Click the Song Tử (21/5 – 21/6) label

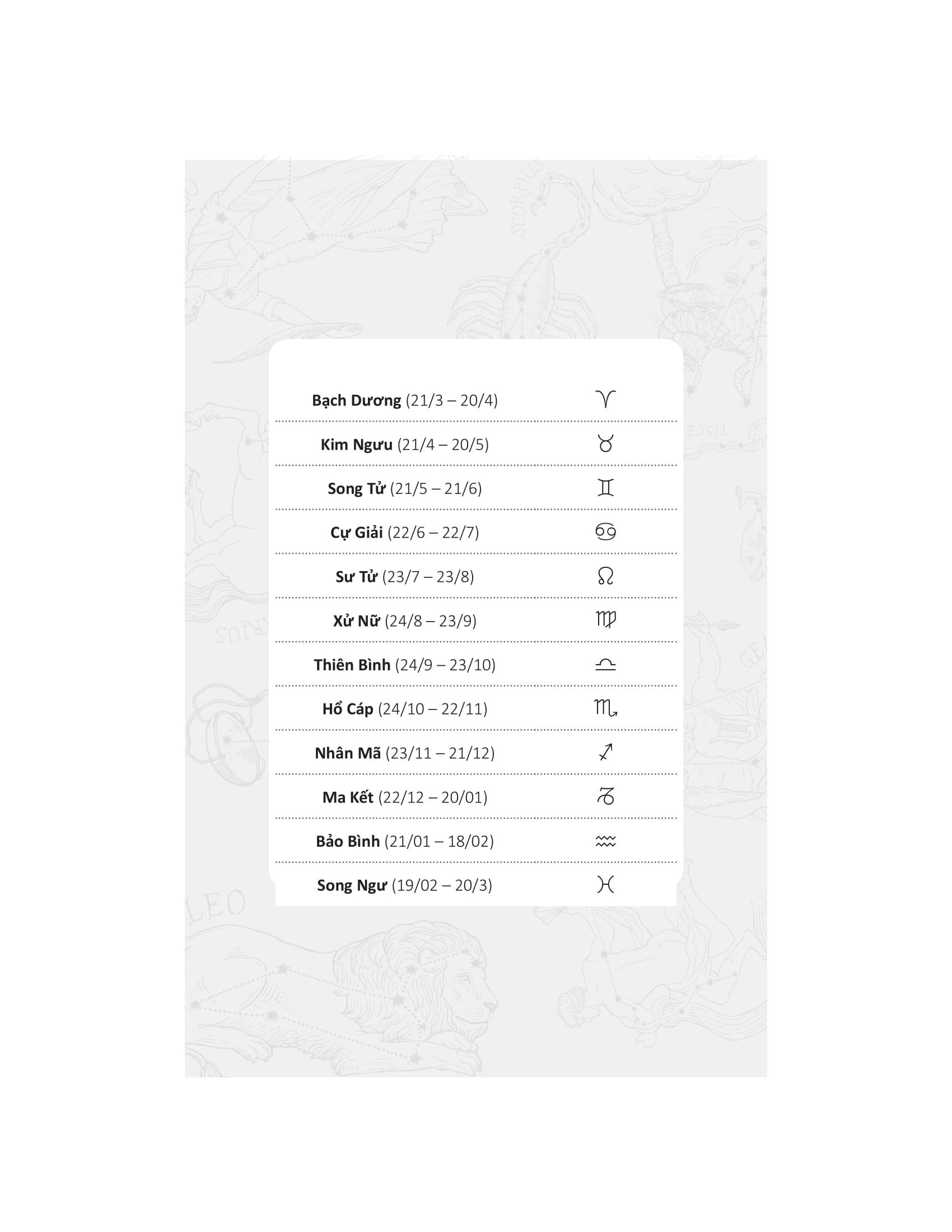[404, 488]
